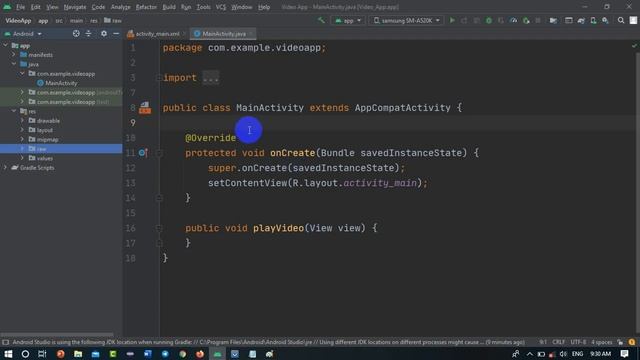Viewport: 640px width, 360px height.
Task: Open the File menu
Action: tap(20, 7)
